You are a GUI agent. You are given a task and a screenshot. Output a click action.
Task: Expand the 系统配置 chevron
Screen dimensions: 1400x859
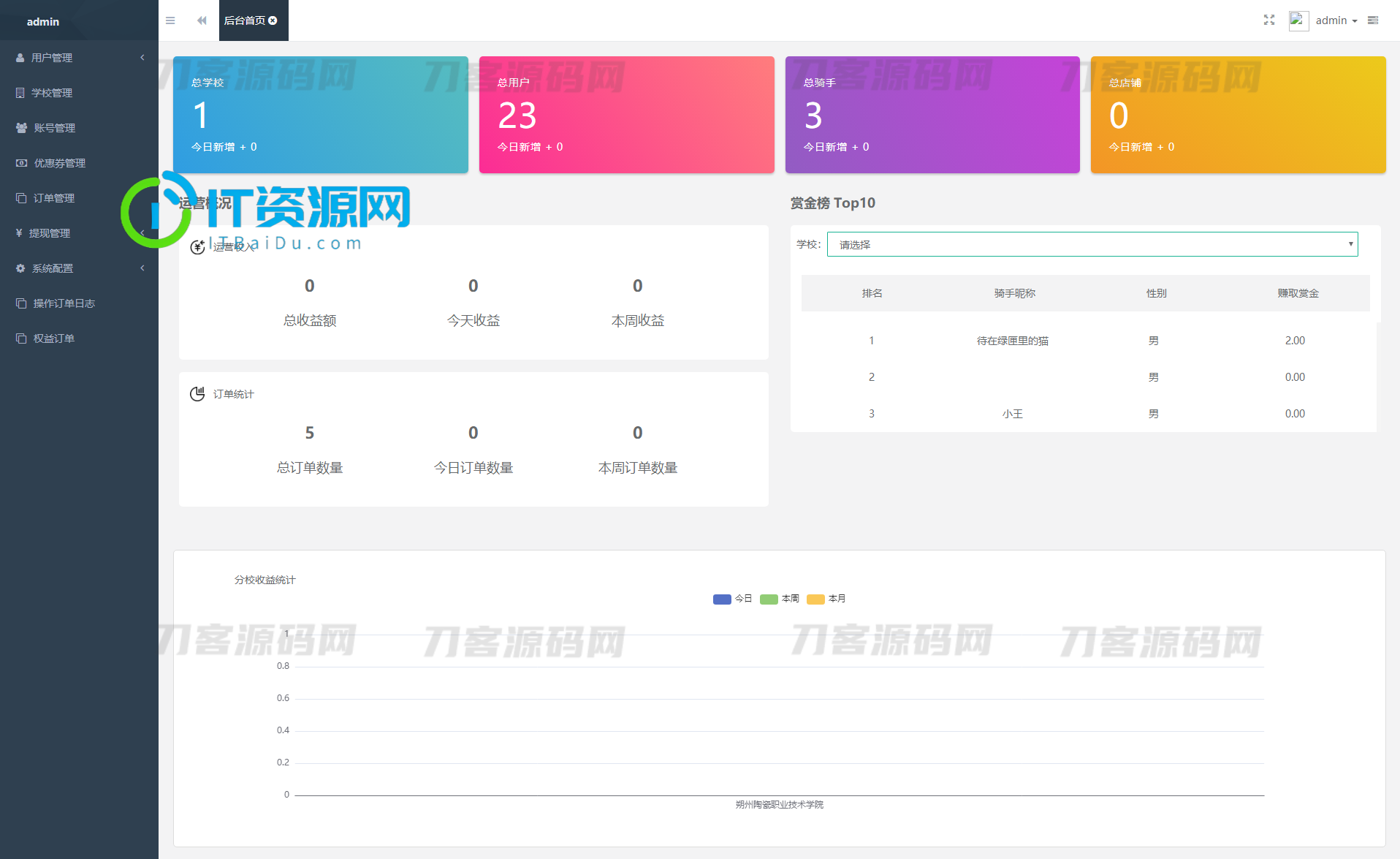click(x=142, y=268)
